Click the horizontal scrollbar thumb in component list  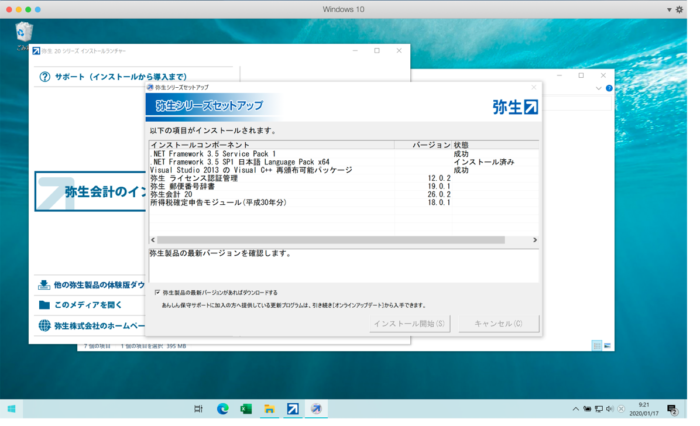point(331,240)
